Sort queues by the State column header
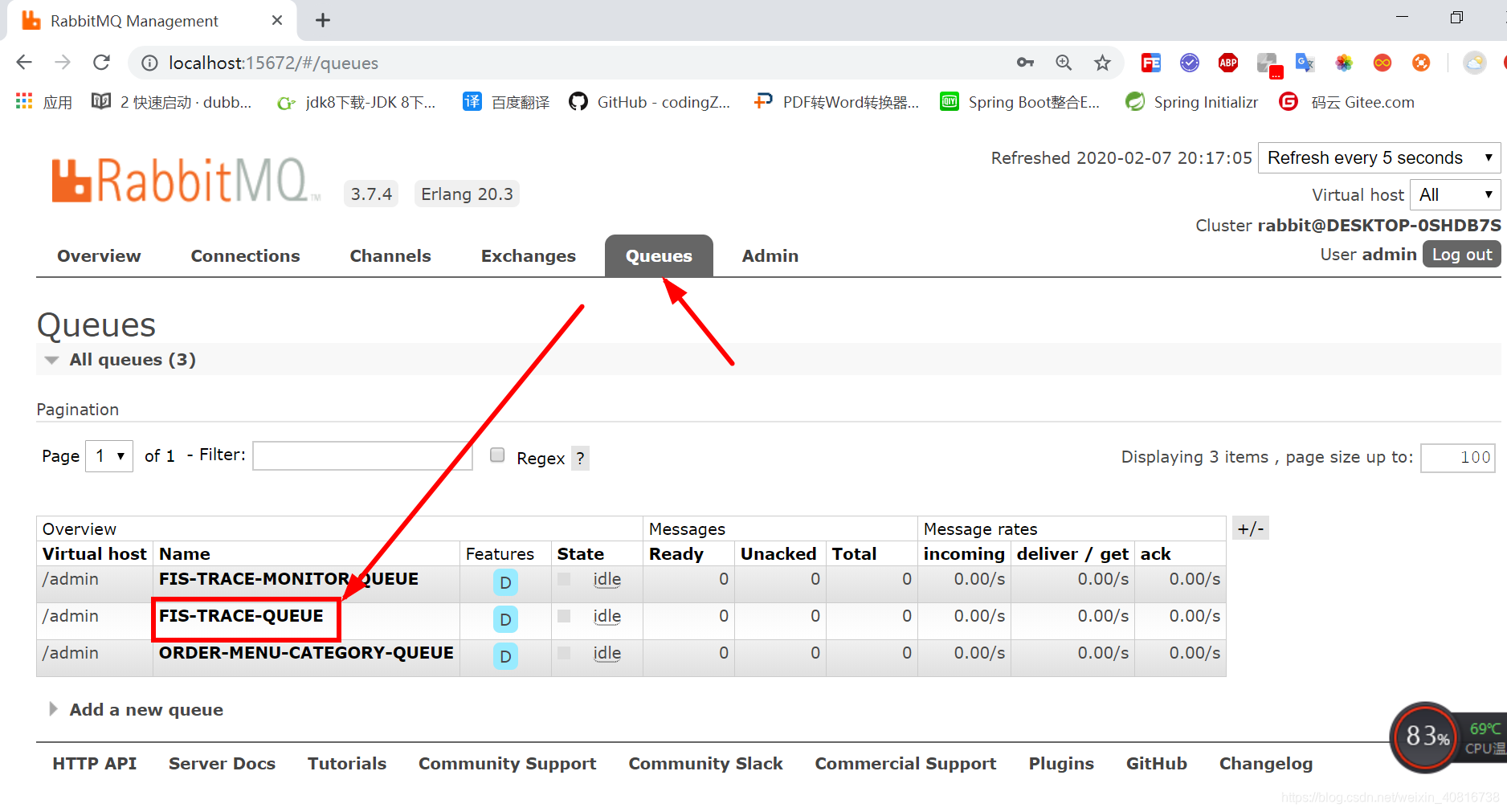 (581, 554)
